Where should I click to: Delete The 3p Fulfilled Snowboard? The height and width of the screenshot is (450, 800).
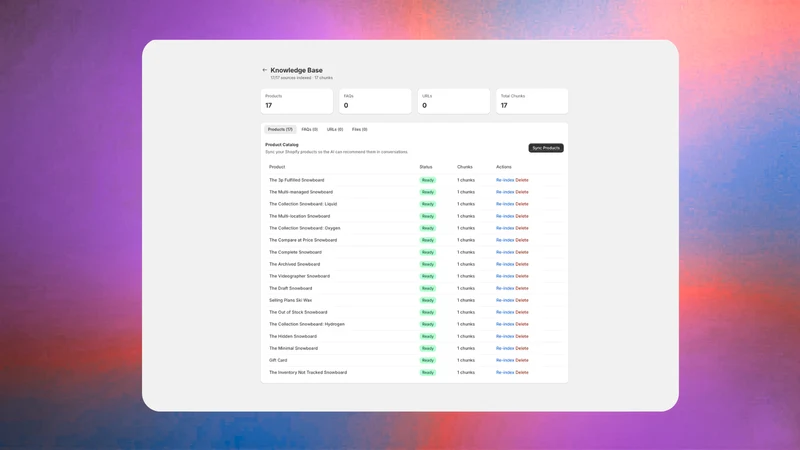522,180
